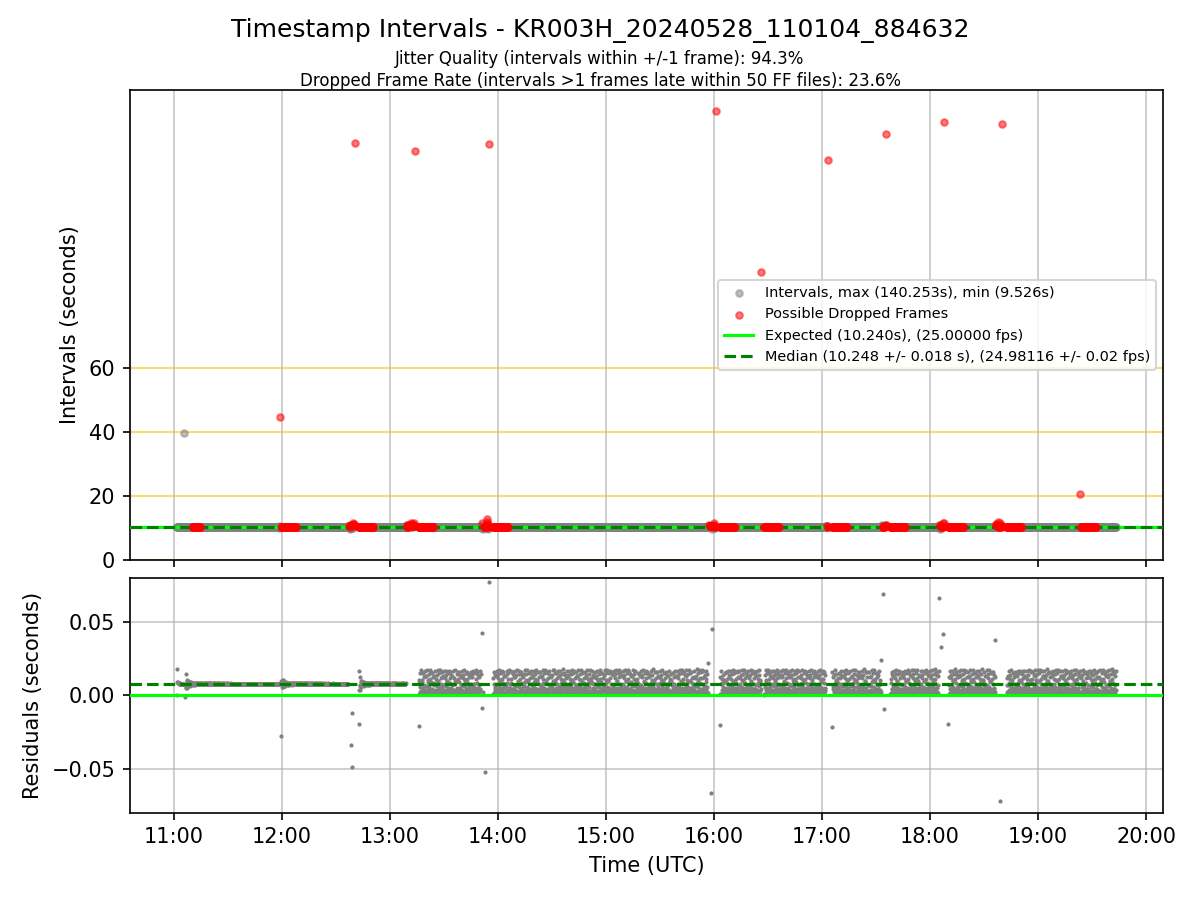The width and height of the screenshot is (1200, 900).
Task: Click the 'Time (UTC)' x-axis label
Action: pyautogui.click(x=646, y=865)
